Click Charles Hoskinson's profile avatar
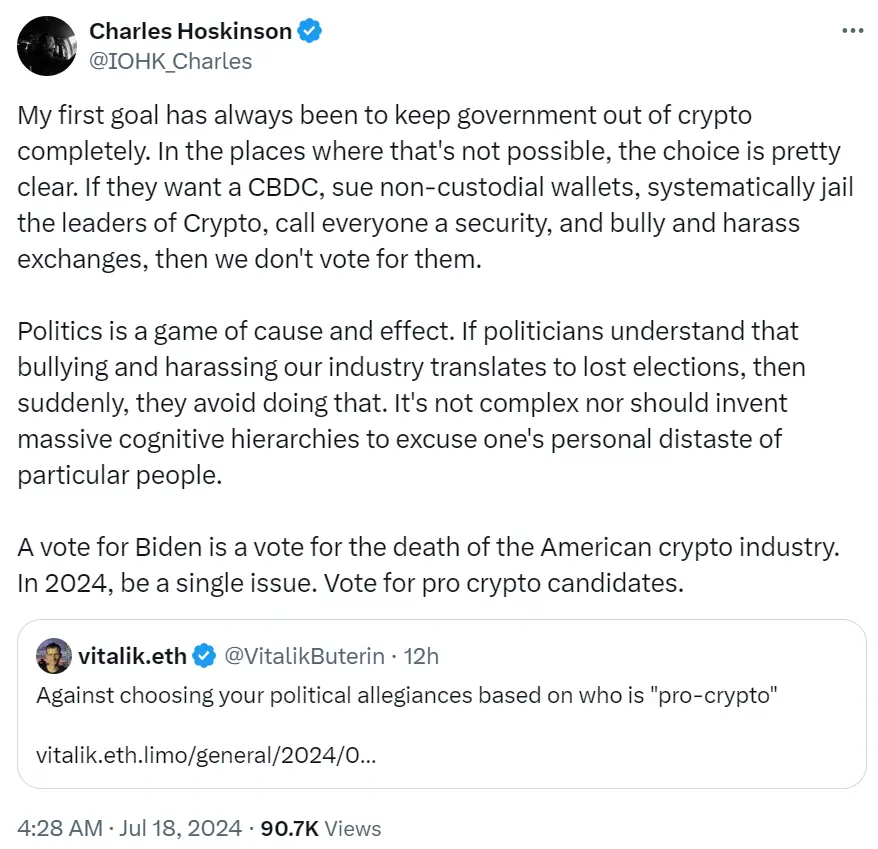The image size is (878, 849). 46,46
